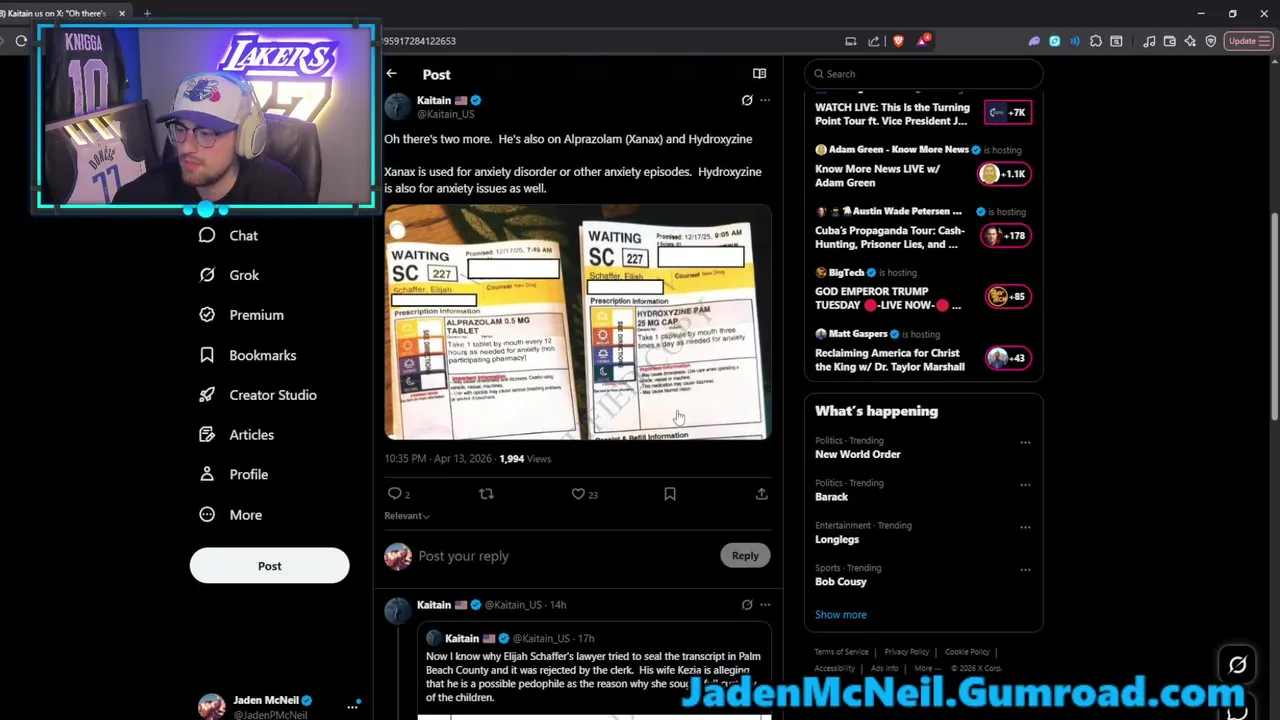Open Privacy Policy link
This screenshot has height=720, width=1280.
pyautogui.click(x=907, y=652)
